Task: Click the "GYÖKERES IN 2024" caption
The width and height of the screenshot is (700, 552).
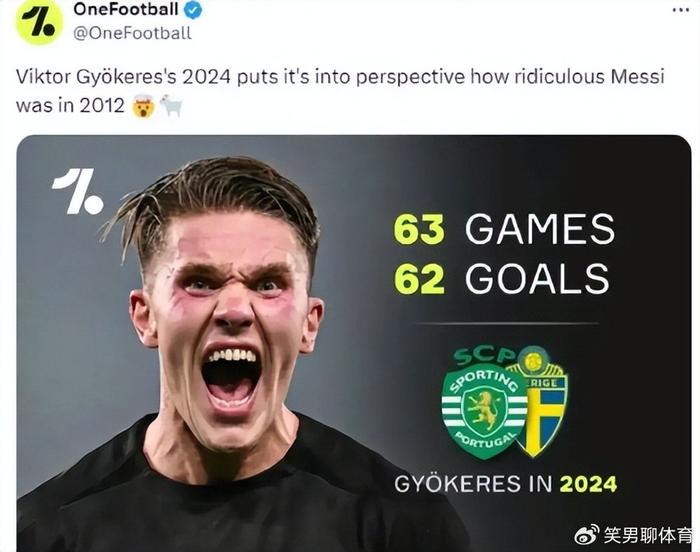Action: [x=505, y=484]
